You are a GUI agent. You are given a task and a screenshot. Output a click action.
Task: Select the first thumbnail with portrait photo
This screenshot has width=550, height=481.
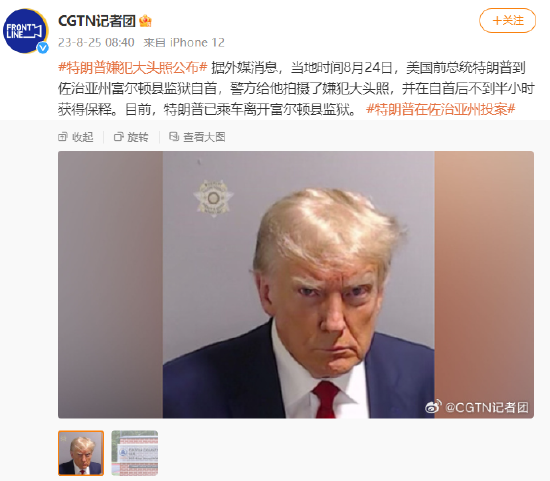click(x=81, y=453)
